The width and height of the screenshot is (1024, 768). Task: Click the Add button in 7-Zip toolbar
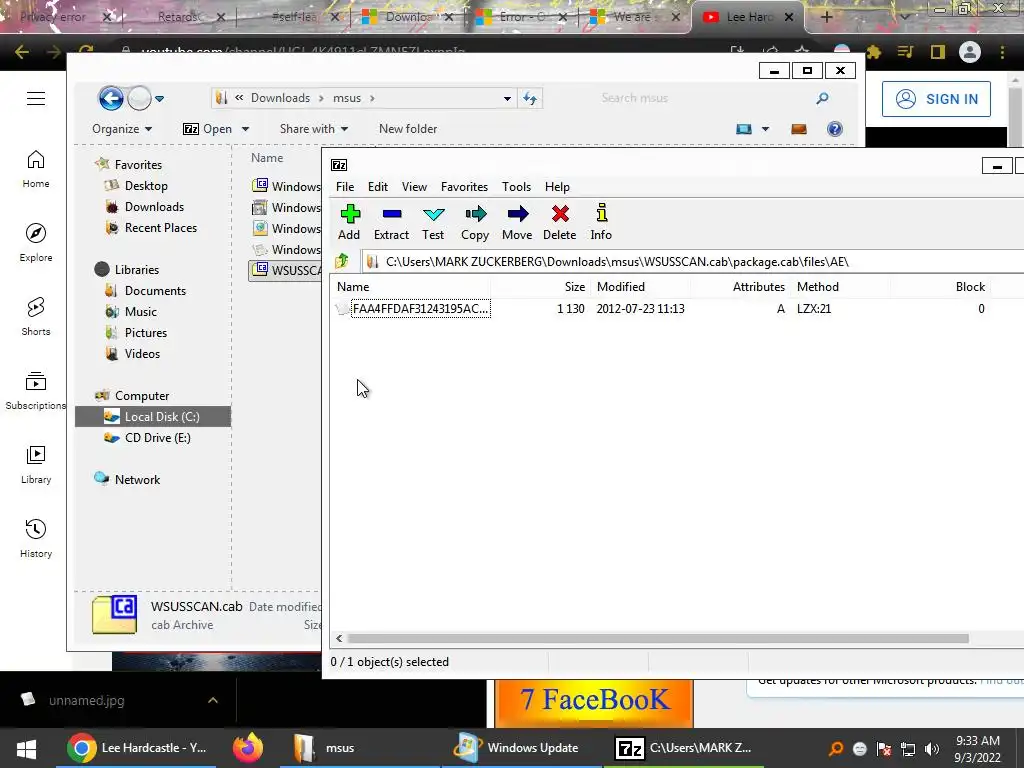pos(349,222)
